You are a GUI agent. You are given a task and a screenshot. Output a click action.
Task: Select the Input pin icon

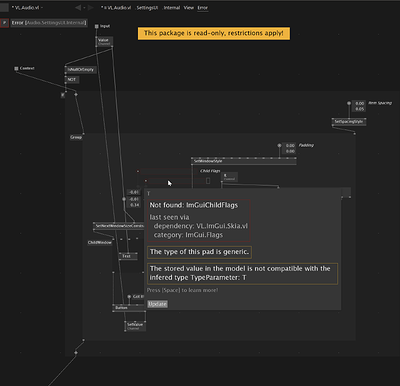click(97, 26)
